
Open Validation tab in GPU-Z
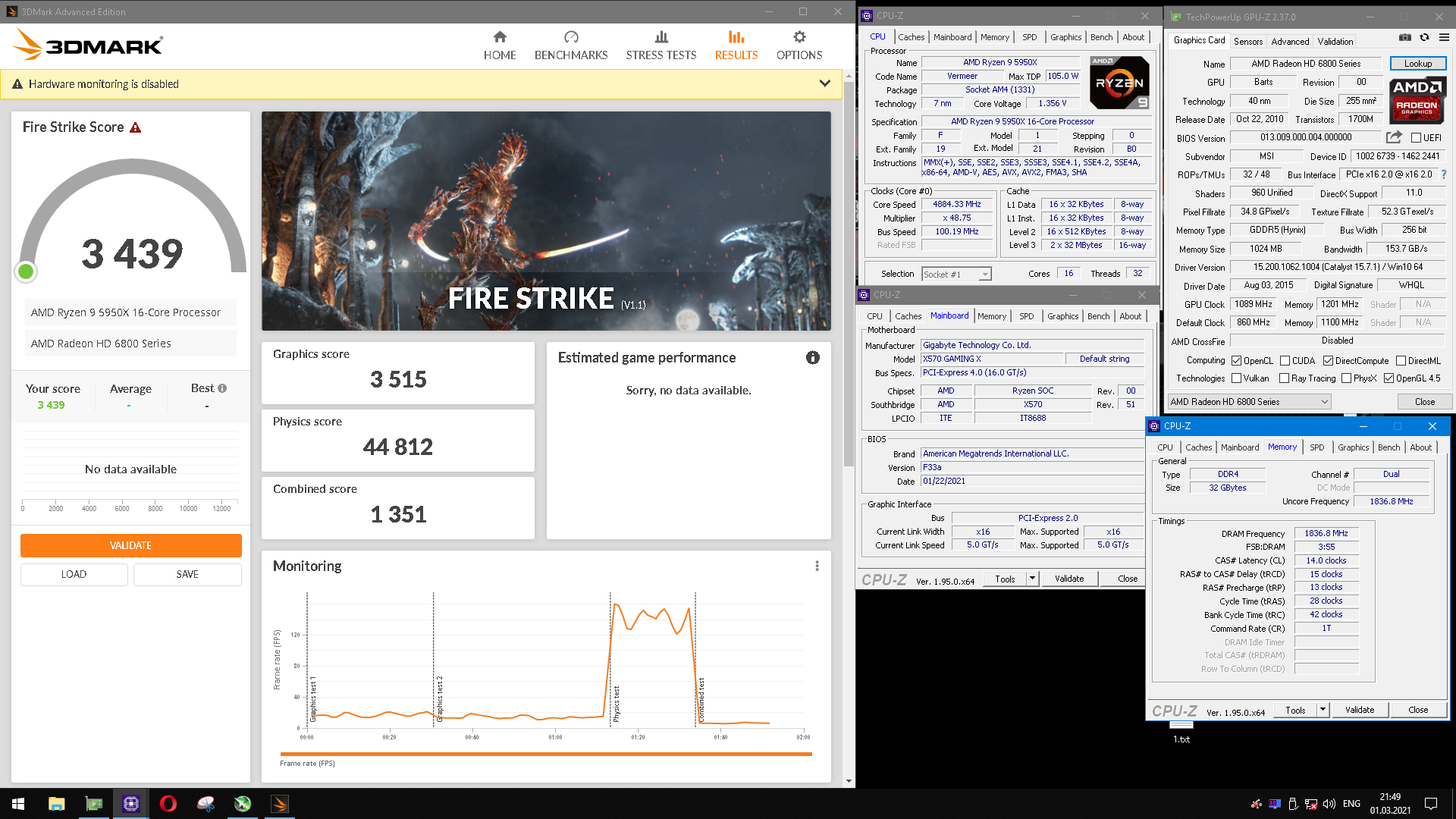(x=1335, y=42)
